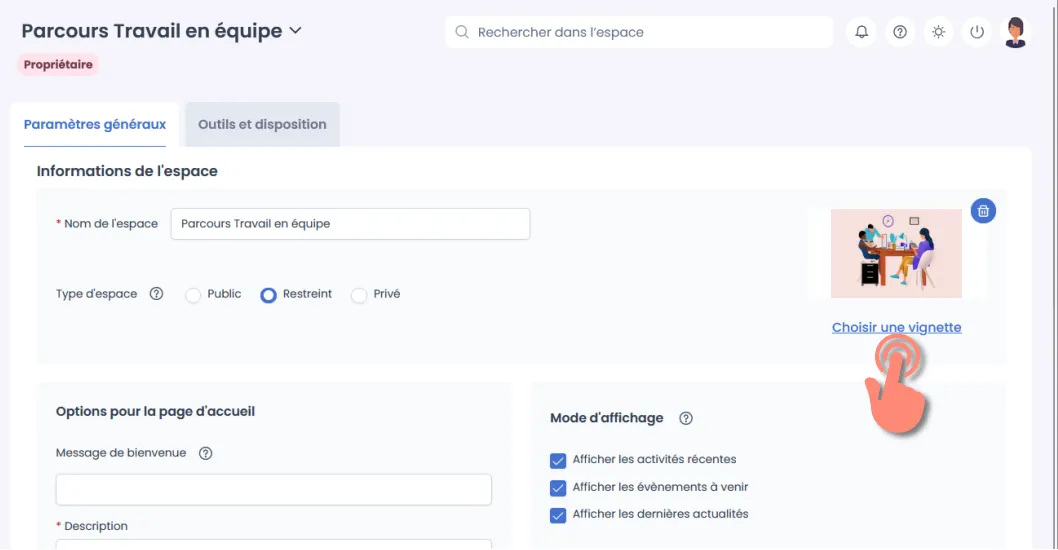Screen dimensions: 1058x550
Task: Select the Public space type
Action: (193, 295)
